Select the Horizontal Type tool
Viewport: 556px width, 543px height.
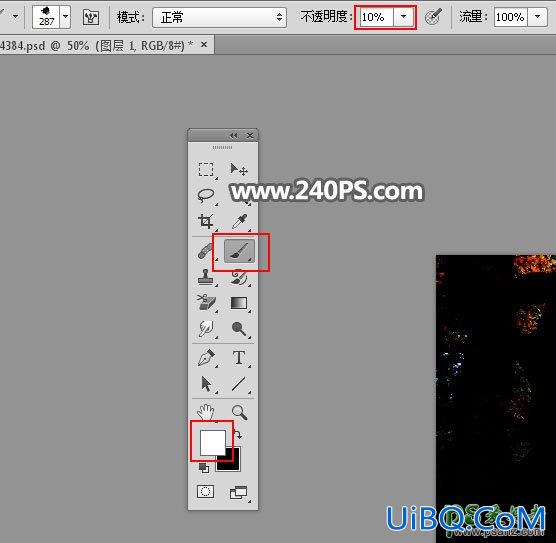pos(239,358)
